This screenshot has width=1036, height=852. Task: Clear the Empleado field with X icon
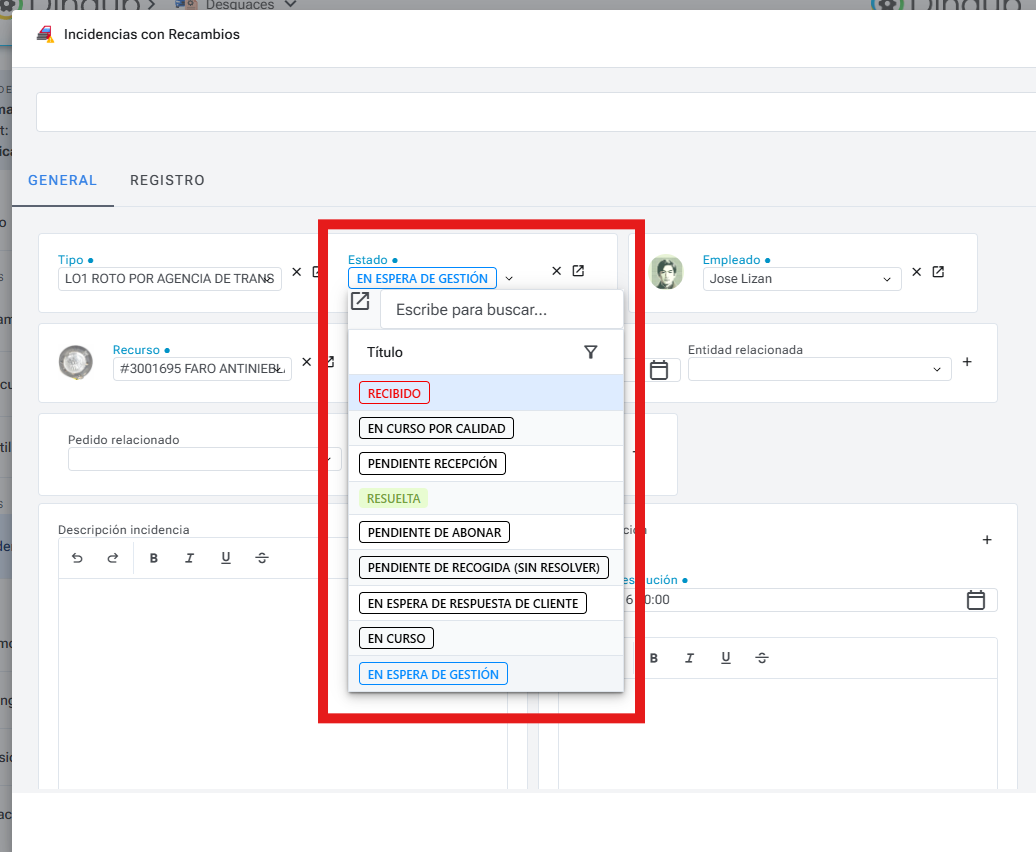click(917, 272)
